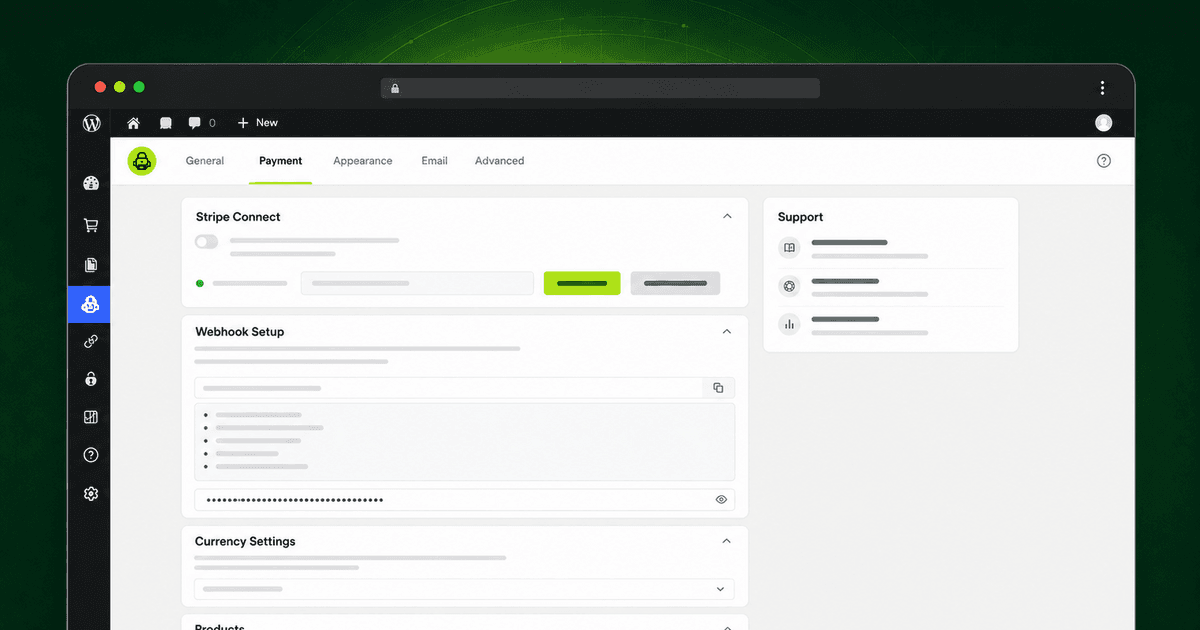Click the browser lock icon in address bar
This screenshot has height=630, width=1200.
click(395, 88)
